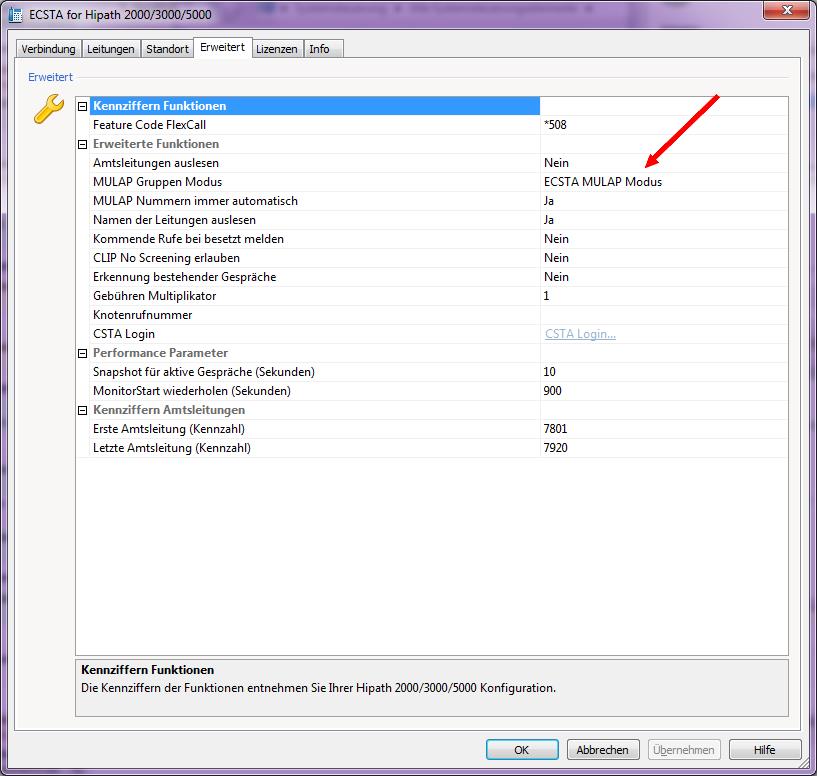Open the Leitungen tab

click(110, 49)
